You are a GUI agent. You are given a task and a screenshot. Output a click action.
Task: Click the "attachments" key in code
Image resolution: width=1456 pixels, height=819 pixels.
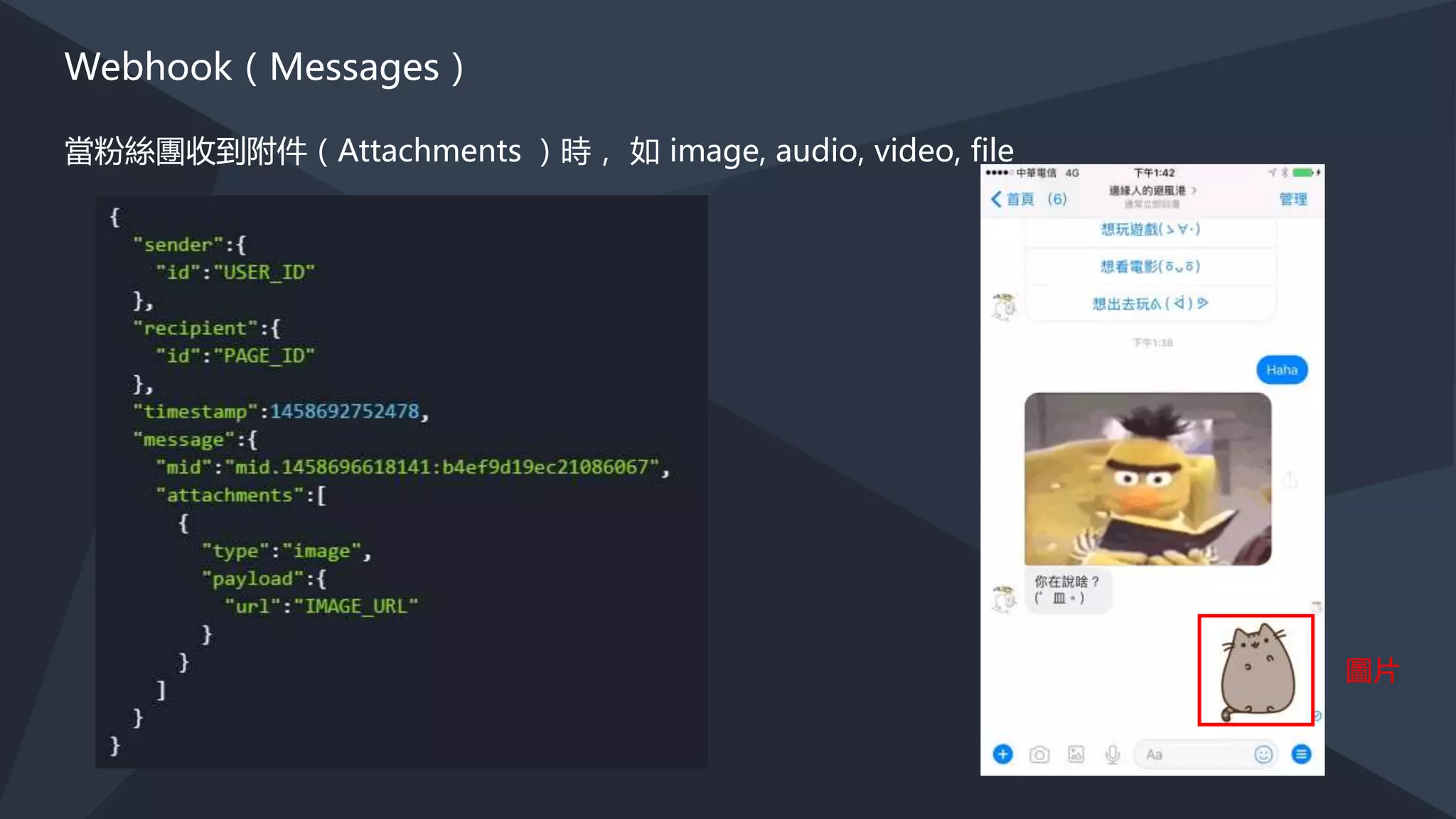pos(230,495)
